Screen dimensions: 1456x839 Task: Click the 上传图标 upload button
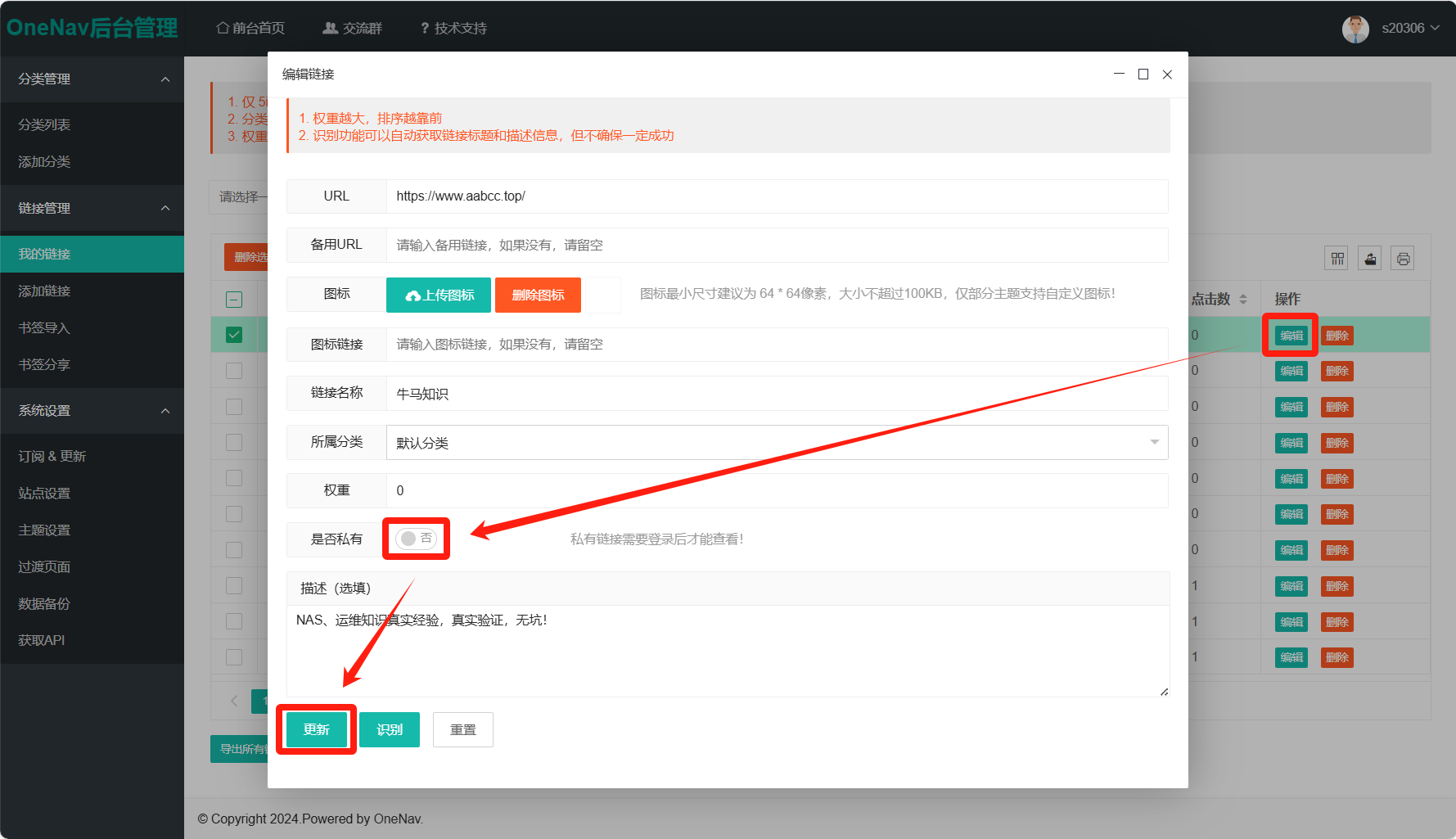point(439,295)
